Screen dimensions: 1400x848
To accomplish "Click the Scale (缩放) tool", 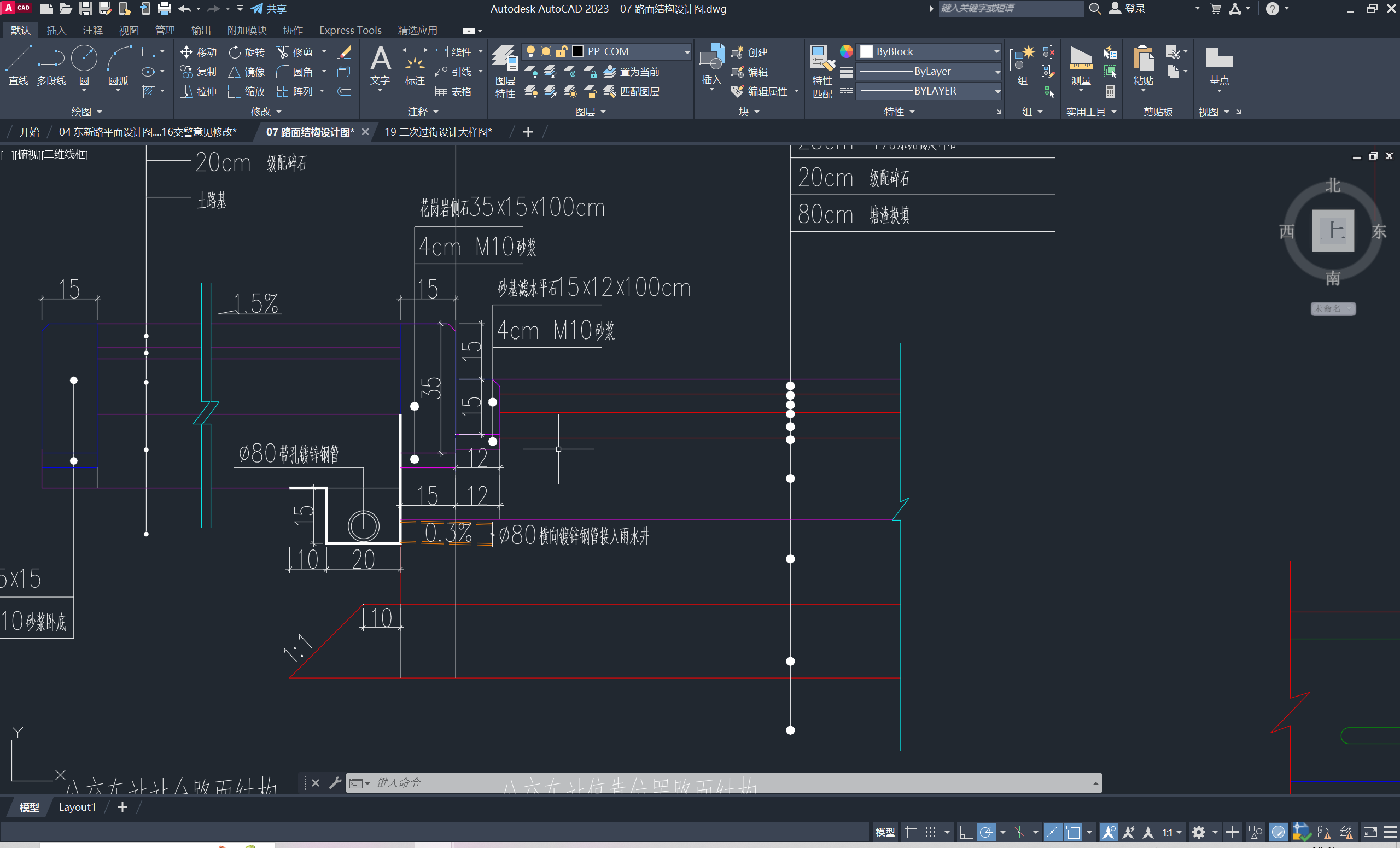I will tap(247, 91).
